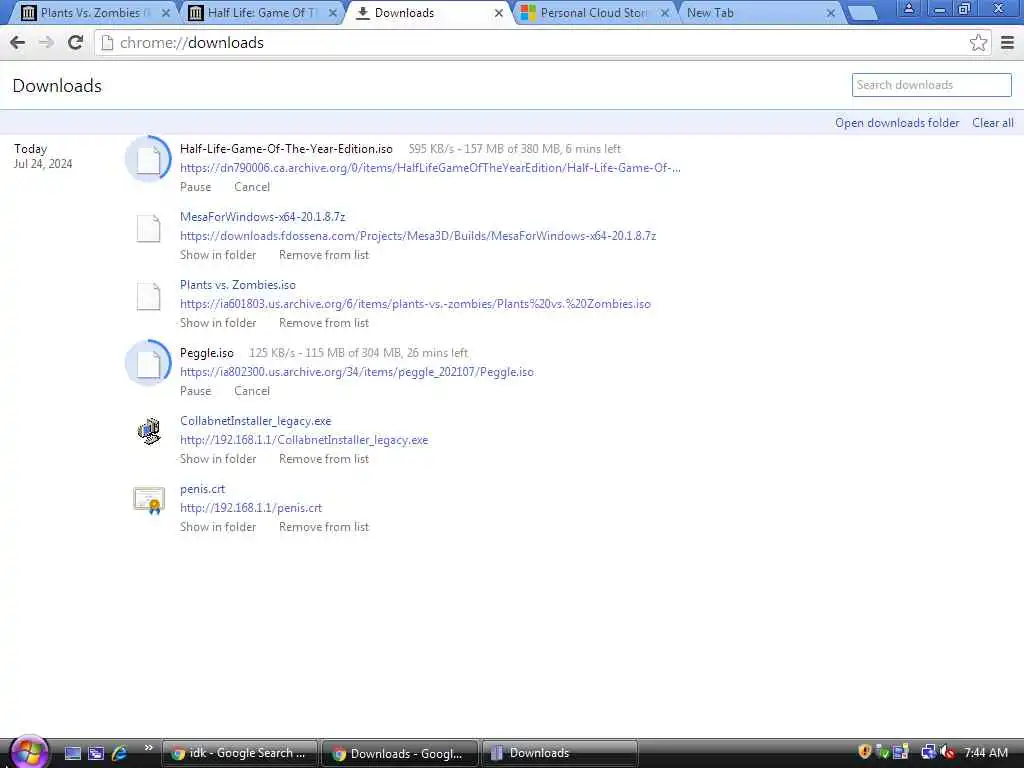Open Plants vs. Zombies.iso file
1024x768 pixels.
(238, 285)
